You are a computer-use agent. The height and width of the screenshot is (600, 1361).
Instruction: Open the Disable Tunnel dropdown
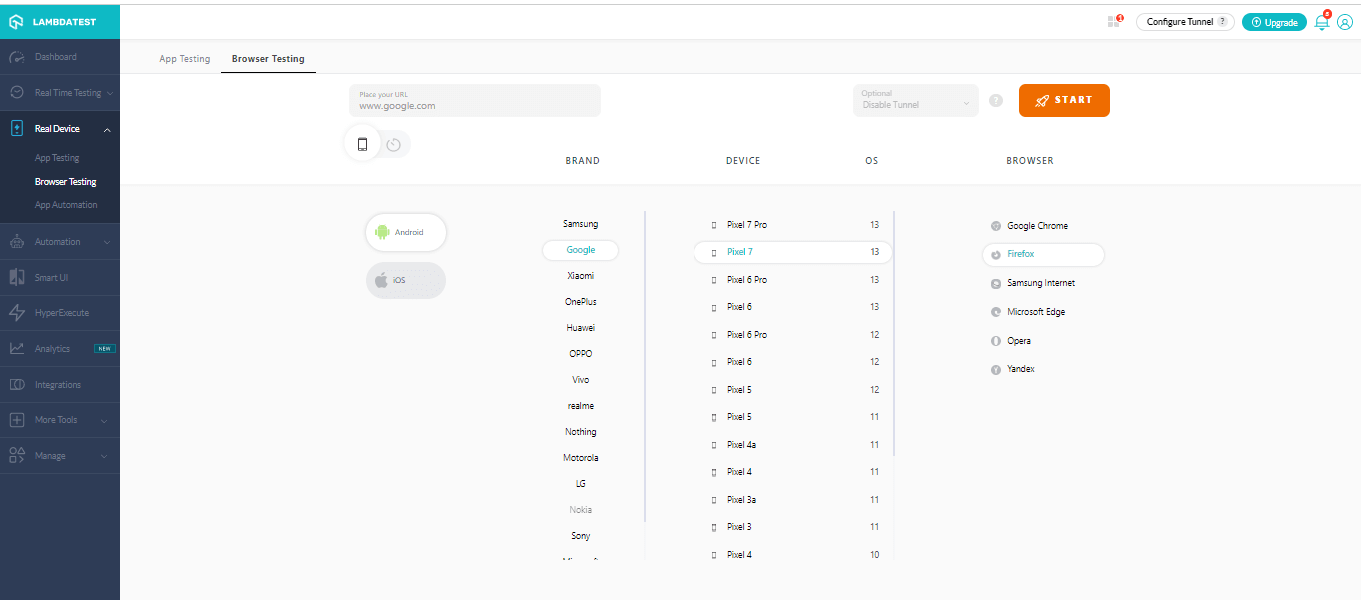916,100
